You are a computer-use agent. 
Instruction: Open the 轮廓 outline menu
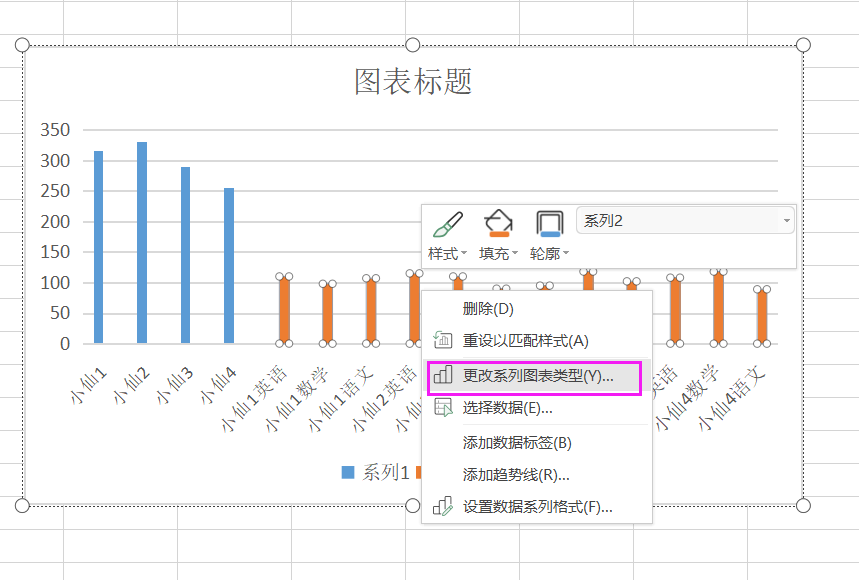(549, 236)
